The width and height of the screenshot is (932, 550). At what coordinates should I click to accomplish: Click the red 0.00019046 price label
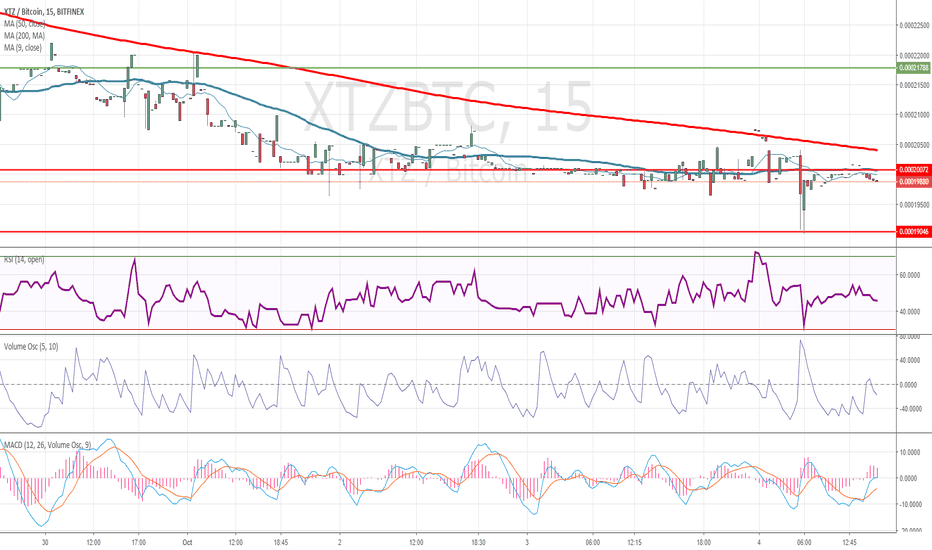coord(914,231)
